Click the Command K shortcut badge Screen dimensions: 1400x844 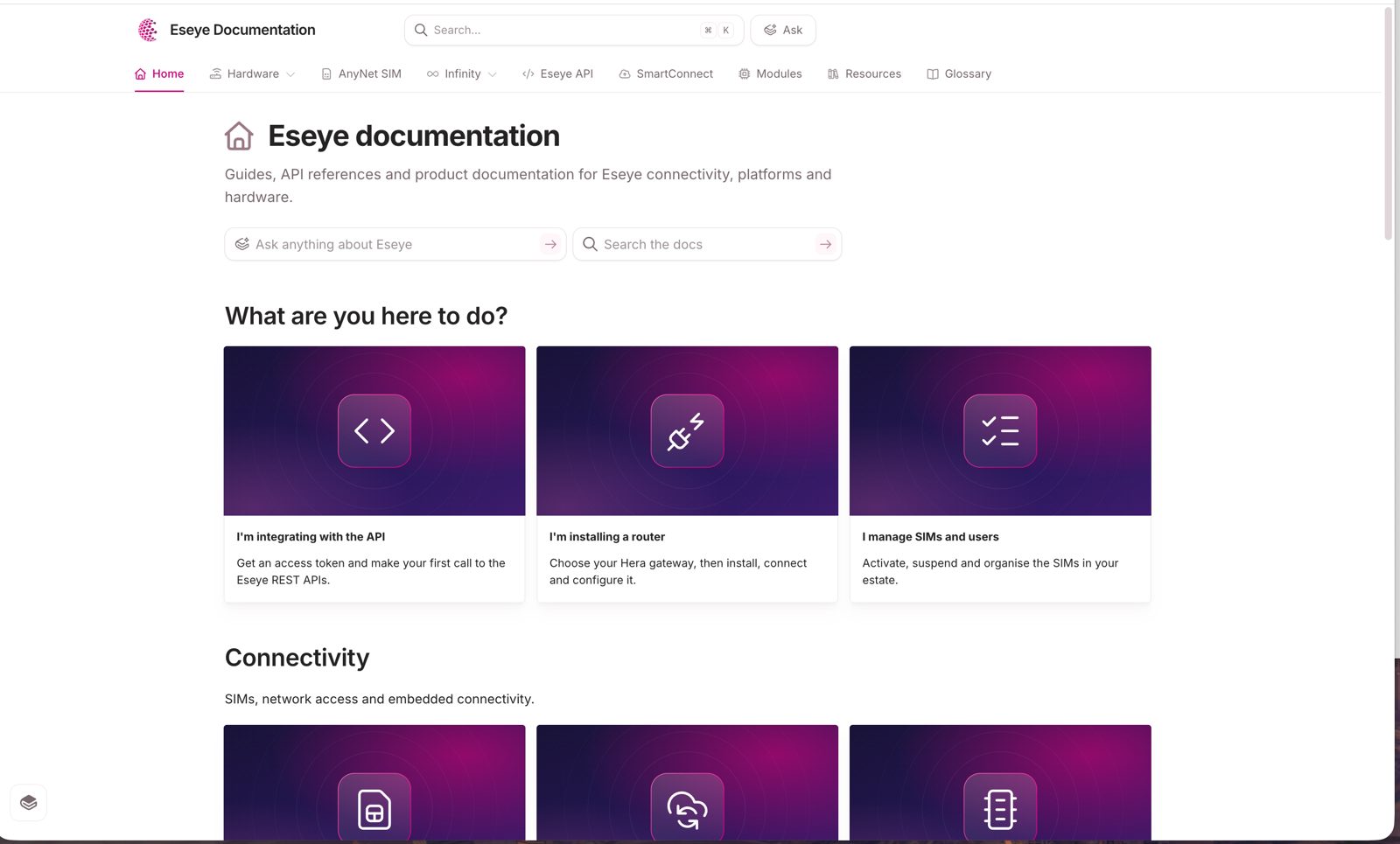[717, 30]
